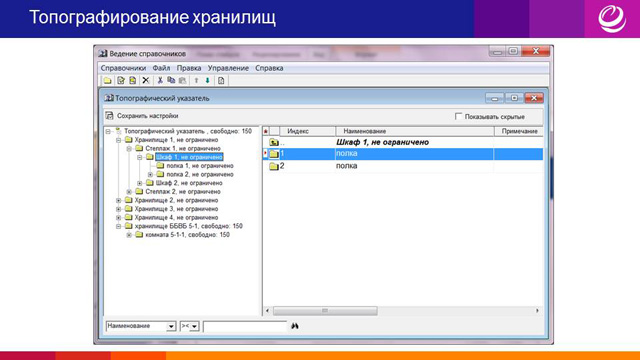
Task: Collapse the Стеллаж 1 tree node
Action: coord(129,149)
